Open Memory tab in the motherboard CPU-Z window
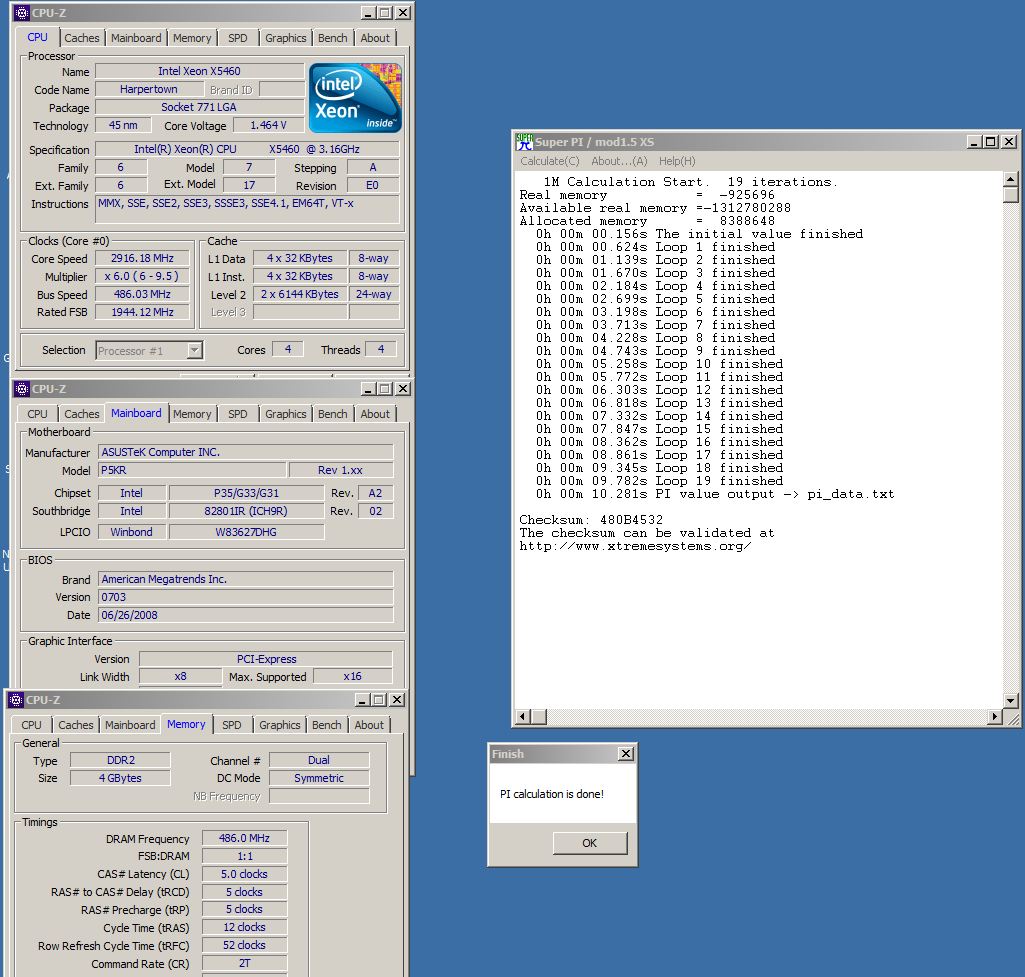Image resolution: width=1025 pixels, height=977 pixels. coord(192,414)
